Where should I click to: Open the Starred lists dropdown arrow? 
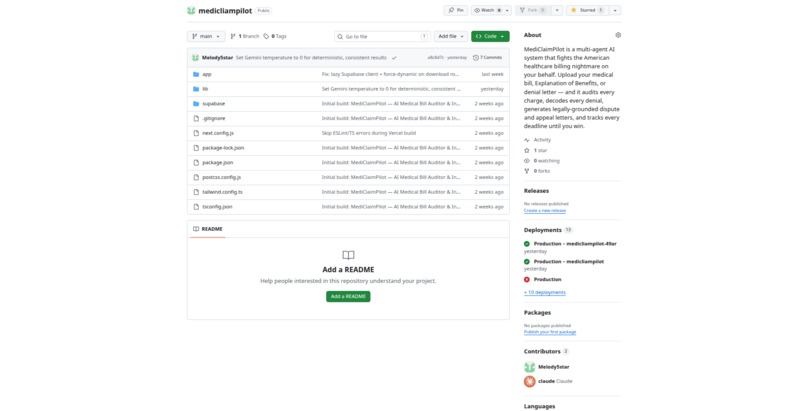coord(615,10)
